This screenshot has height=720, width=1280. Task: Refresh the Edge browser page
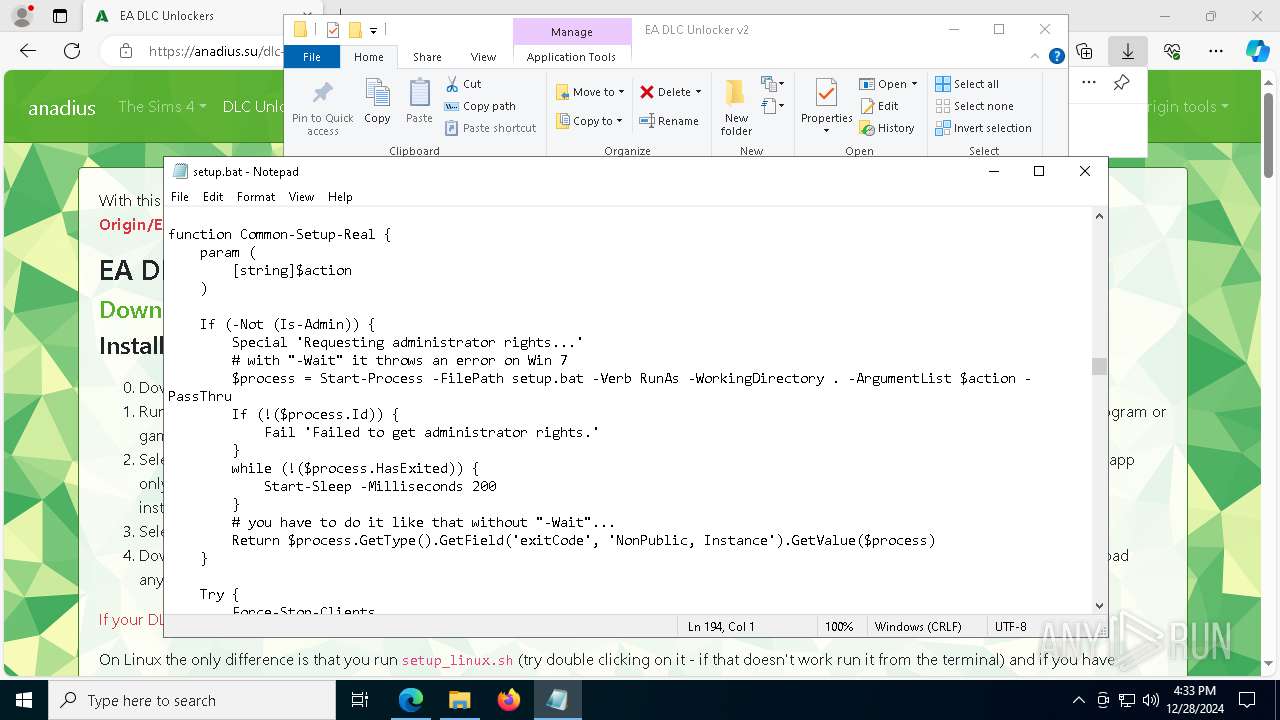click(72, 51)
